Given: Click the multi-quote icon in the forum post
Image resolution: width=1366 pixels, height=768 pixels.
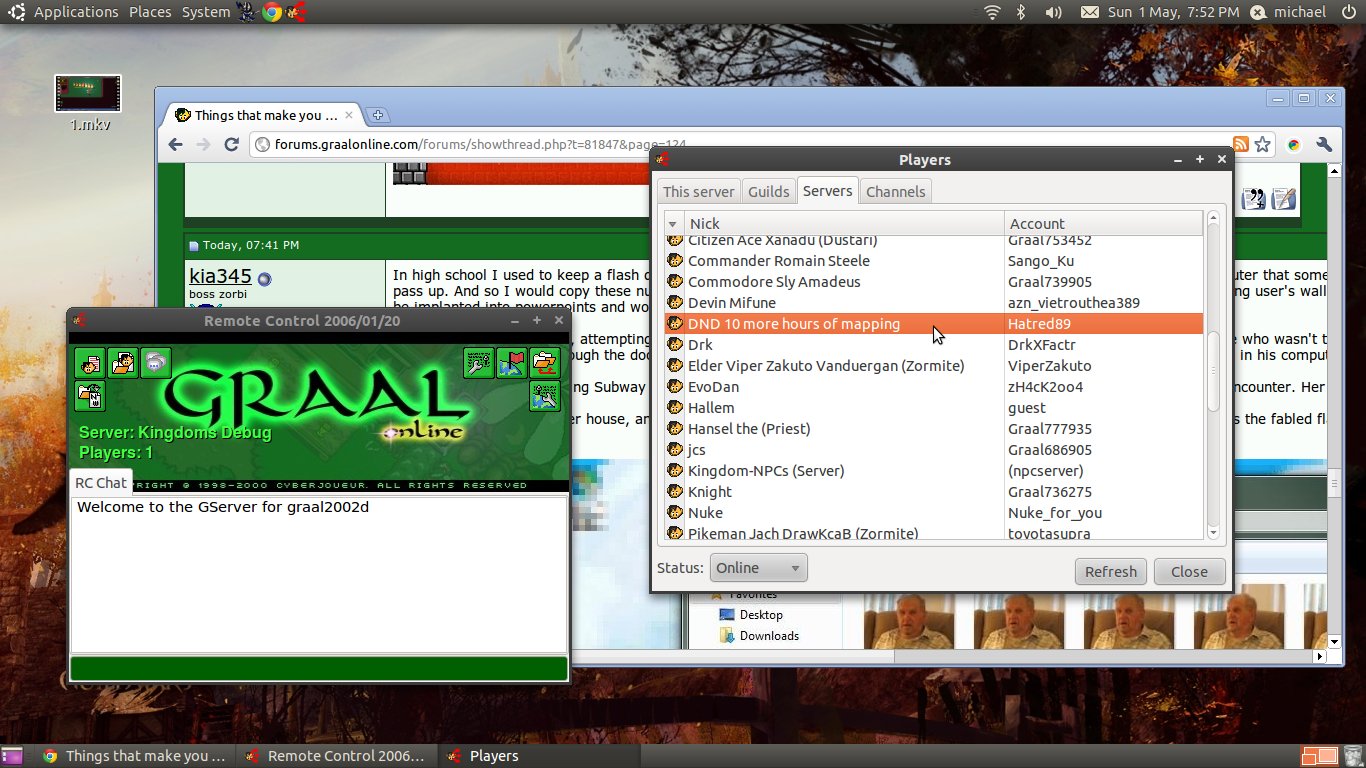Looking at the screenshot, I should pos(1253,198).
